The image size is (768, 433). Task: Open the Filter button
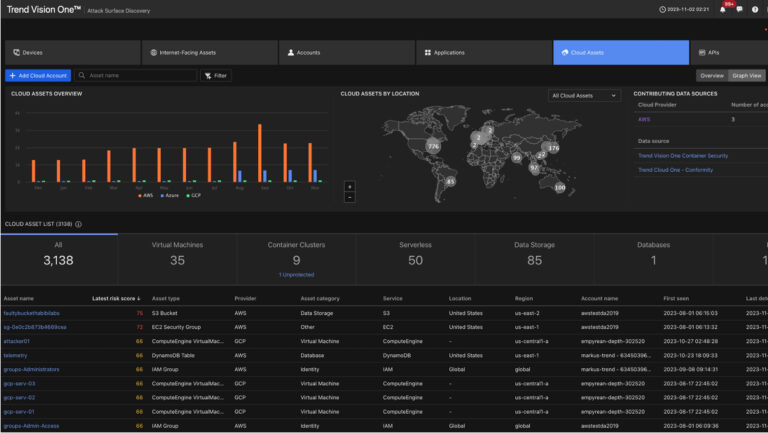tap(216, 75)
